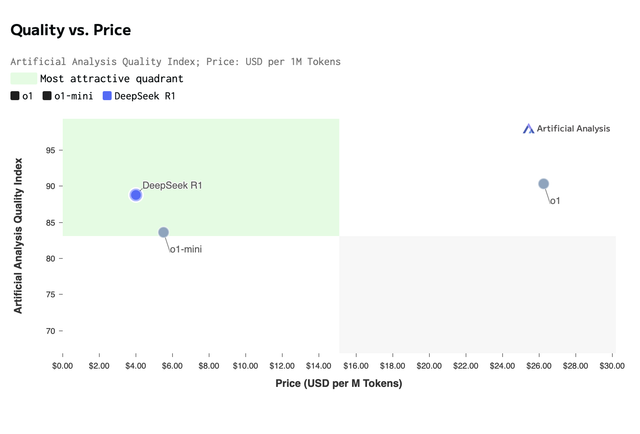This screenshot has height=434, width=640.
Task: Click the Price (USD per M Tokens) axis title
Action: [339, 383]
